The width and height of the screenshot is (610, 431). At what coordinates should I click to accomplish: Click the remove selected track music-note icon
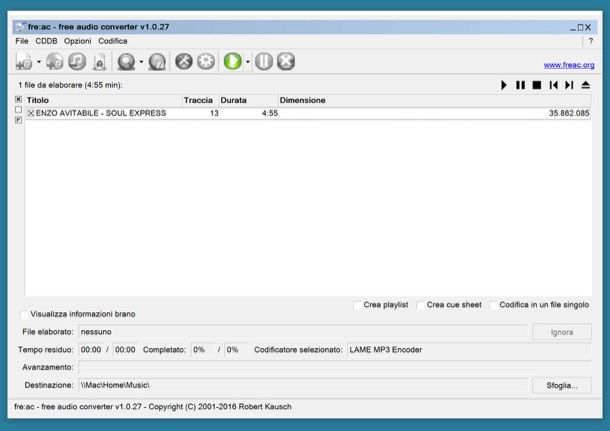click(x=77, y=61)
